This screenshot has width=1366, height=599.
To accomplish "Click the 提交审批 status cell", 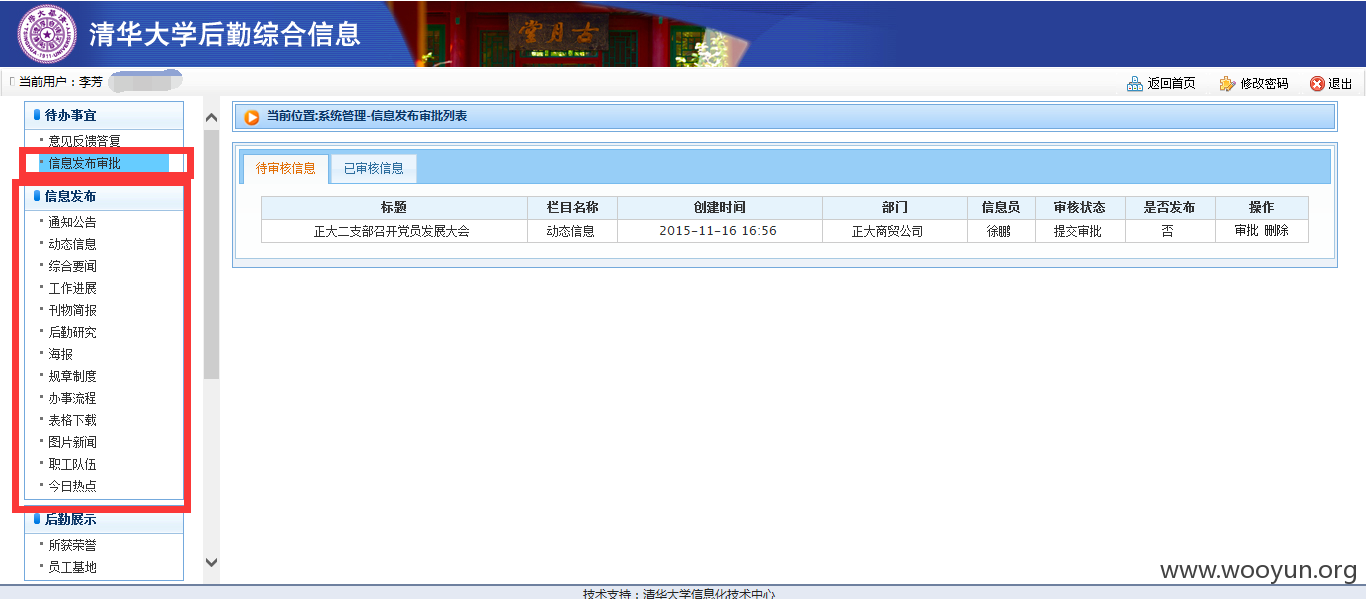I will pyautogui.click(x=1078, y=231).
